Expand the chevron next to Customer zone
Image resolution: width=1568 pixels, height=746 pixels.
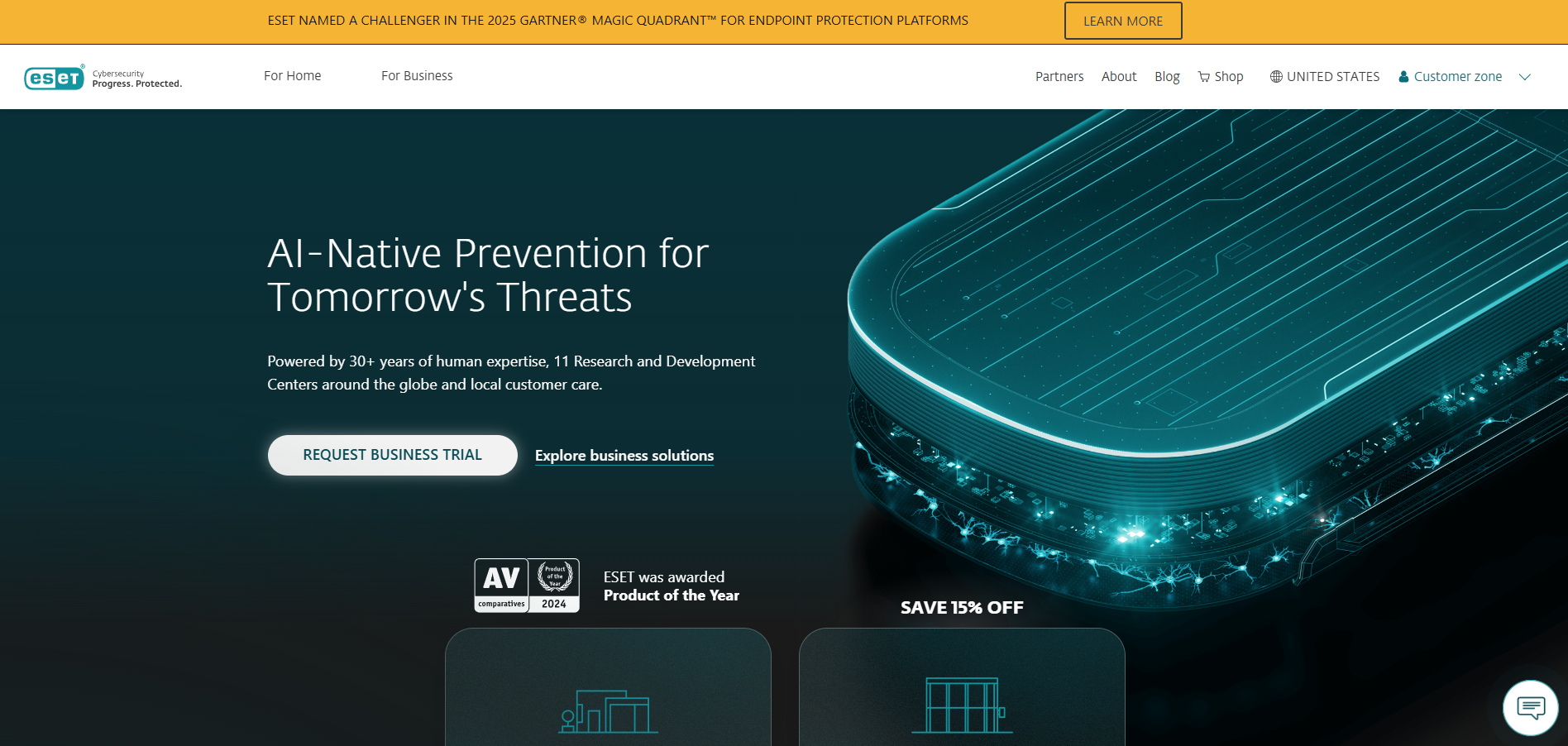click(x=1526, y=76)
